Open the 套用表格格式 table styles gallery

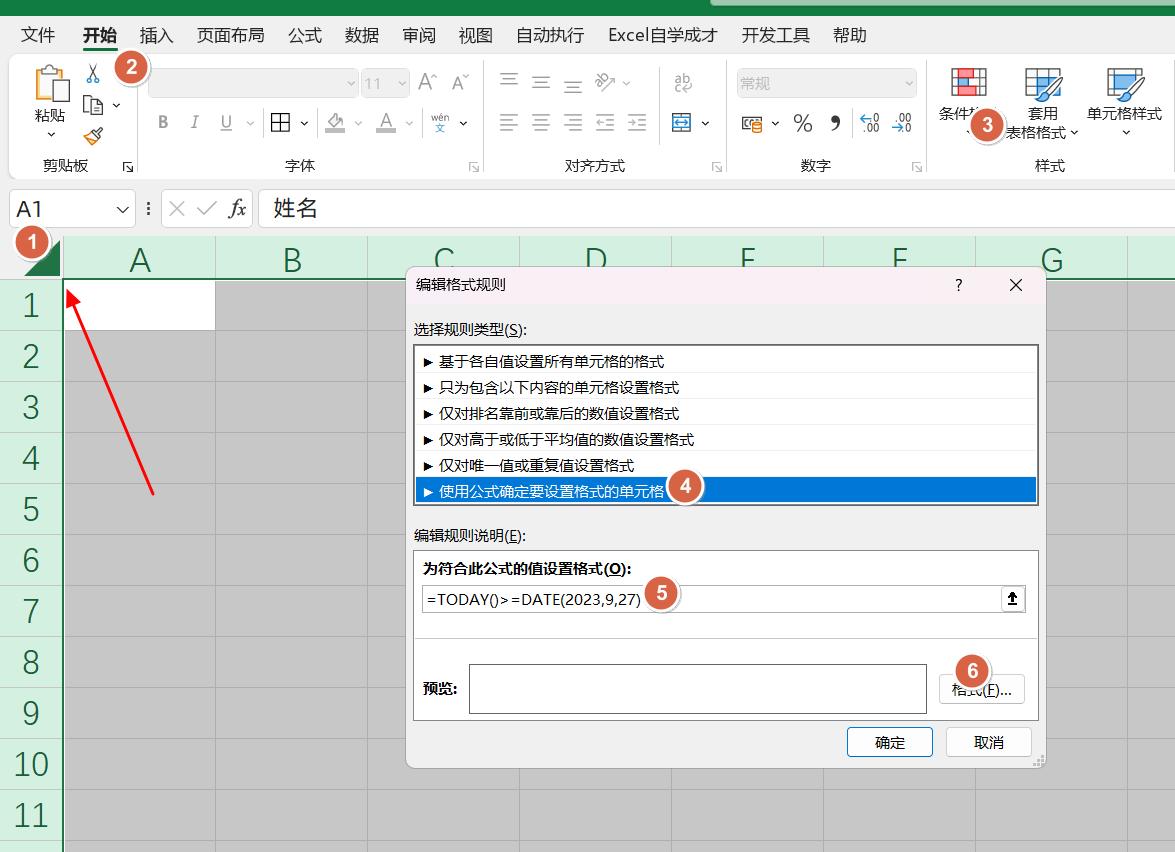coord(1042,102)
